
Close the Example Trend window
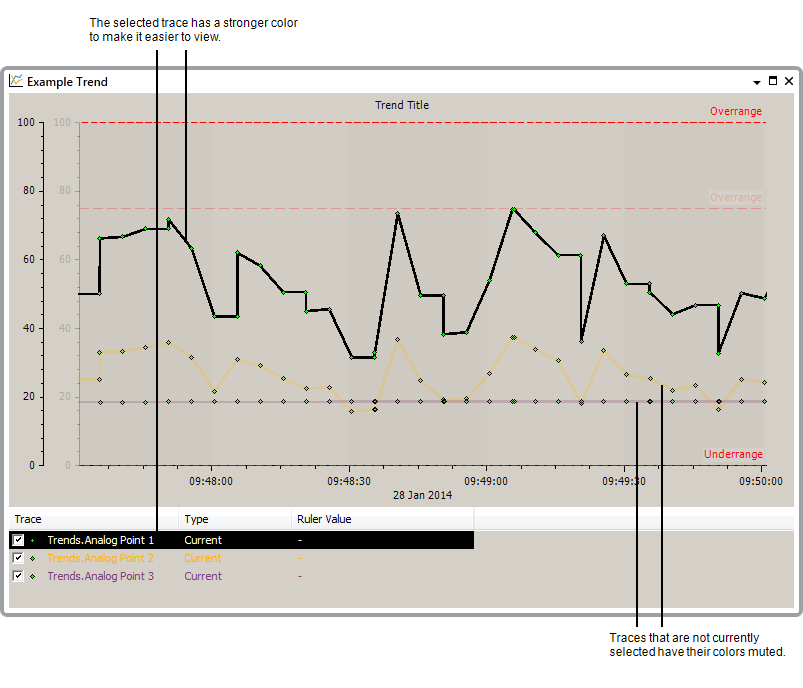coord(789,81)
